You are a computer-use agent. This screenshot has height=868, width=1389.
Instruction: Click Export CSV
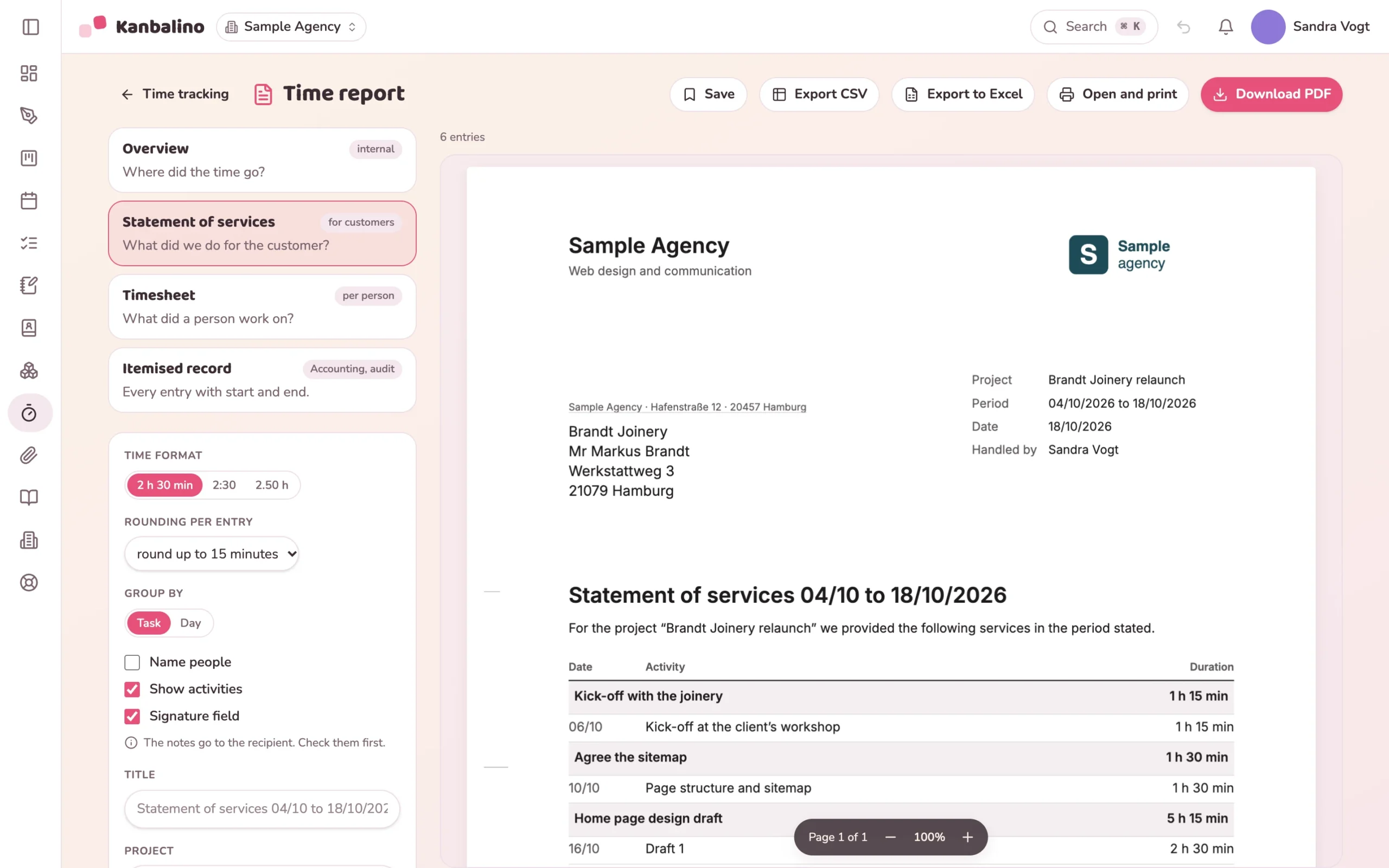pyautogui.click(x=819, y=94)
